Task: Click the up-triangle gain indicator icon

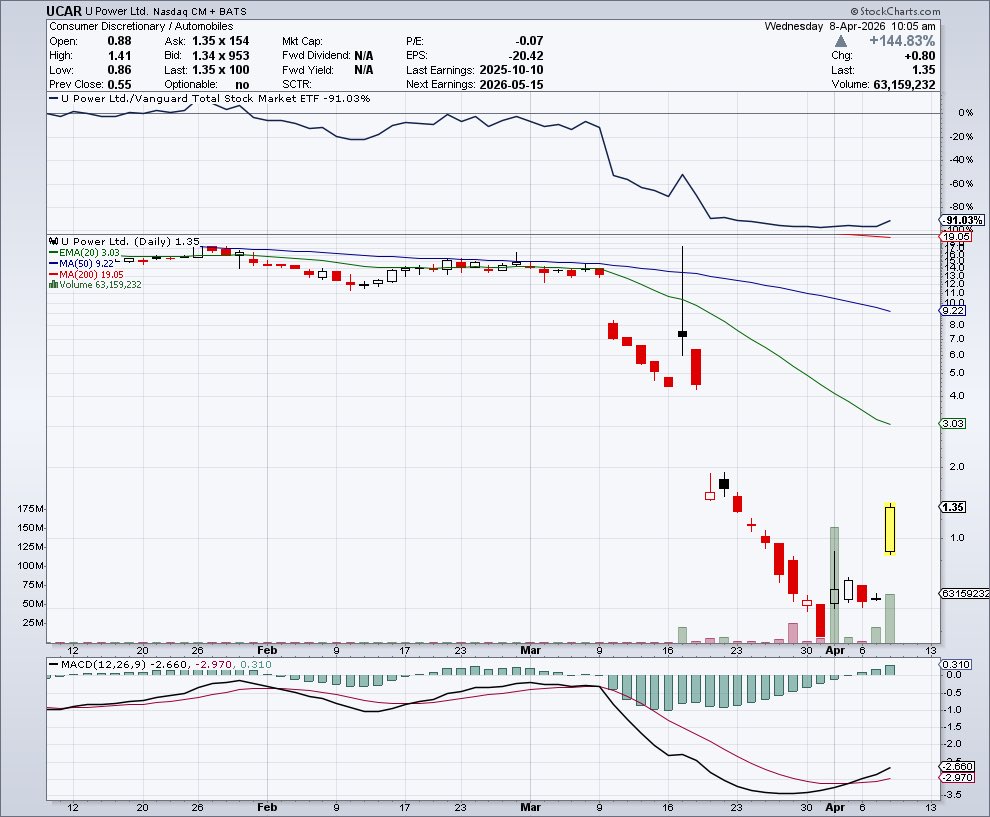Action: [x=840, y=41]
